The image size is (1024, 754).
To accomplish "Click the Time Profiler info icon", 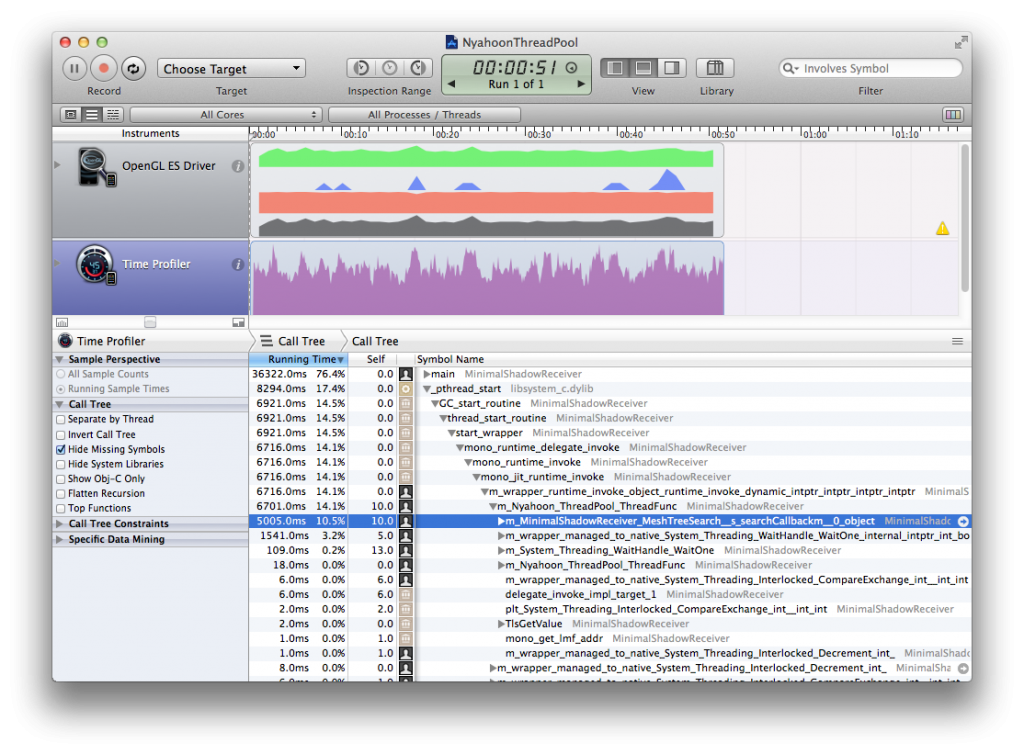I will click(x=238, y=265).
